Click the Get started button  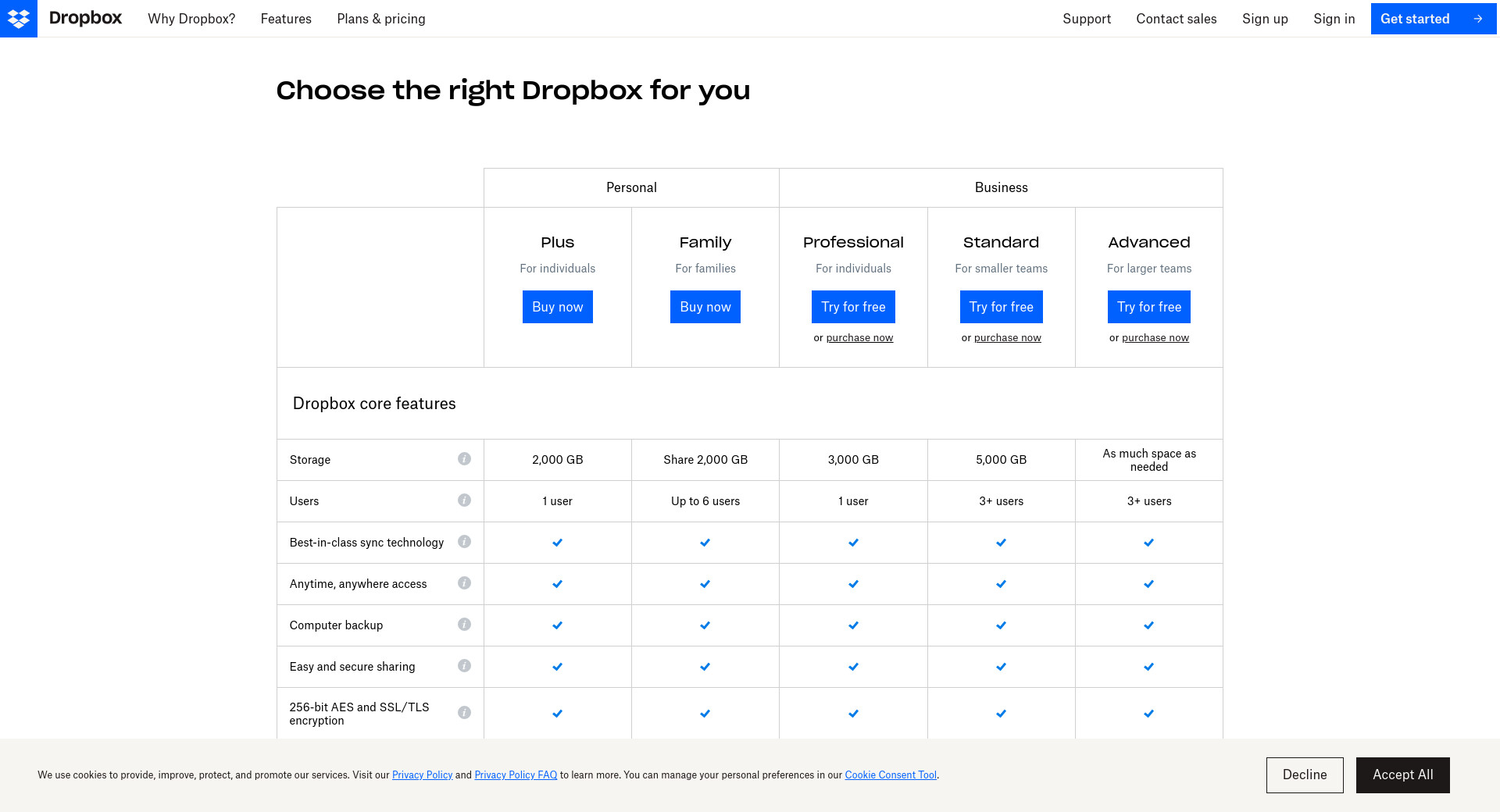click(x=1433, y=19)
